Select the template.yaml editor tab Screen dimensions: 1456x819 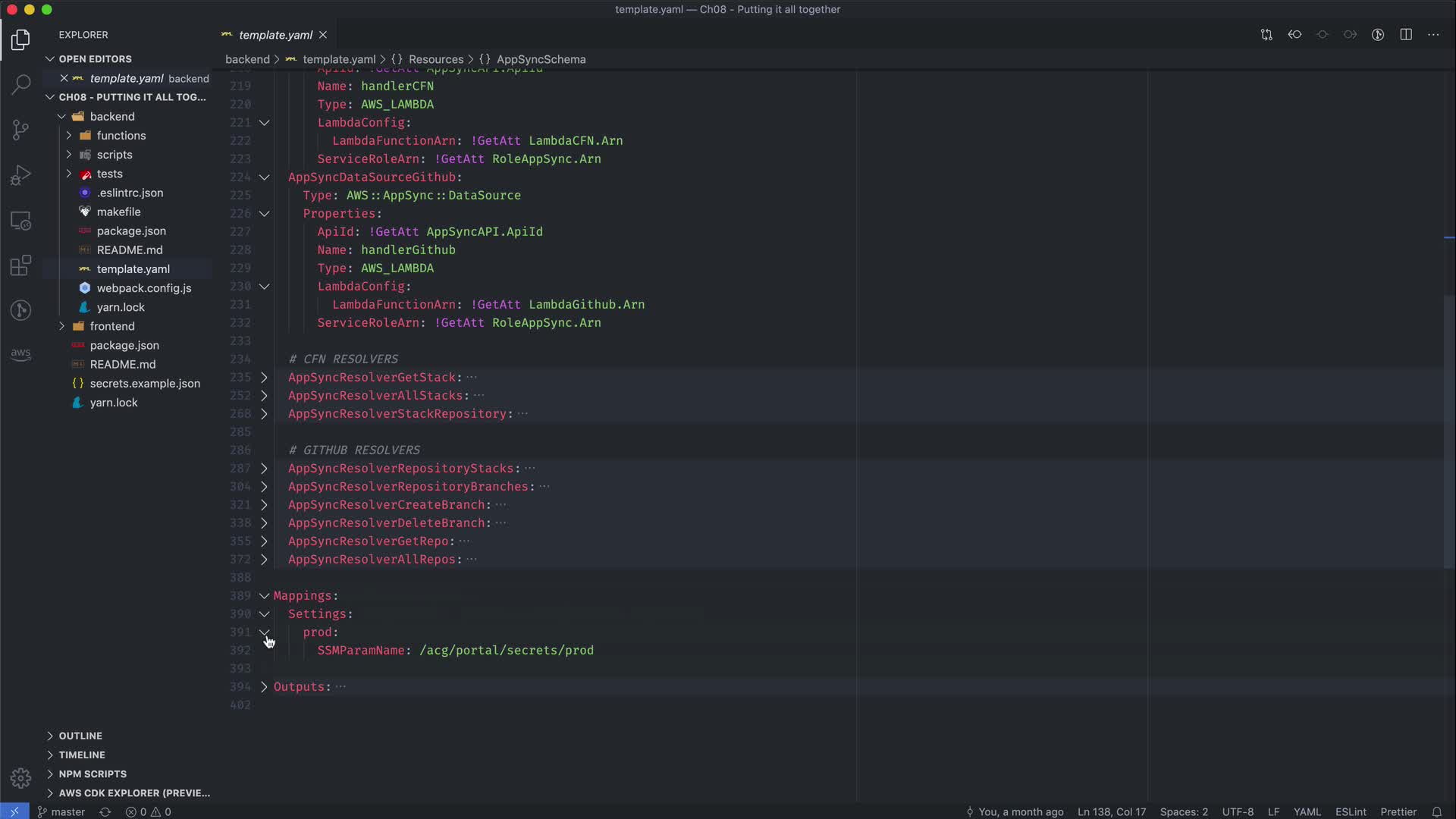(x=275, y=35)
